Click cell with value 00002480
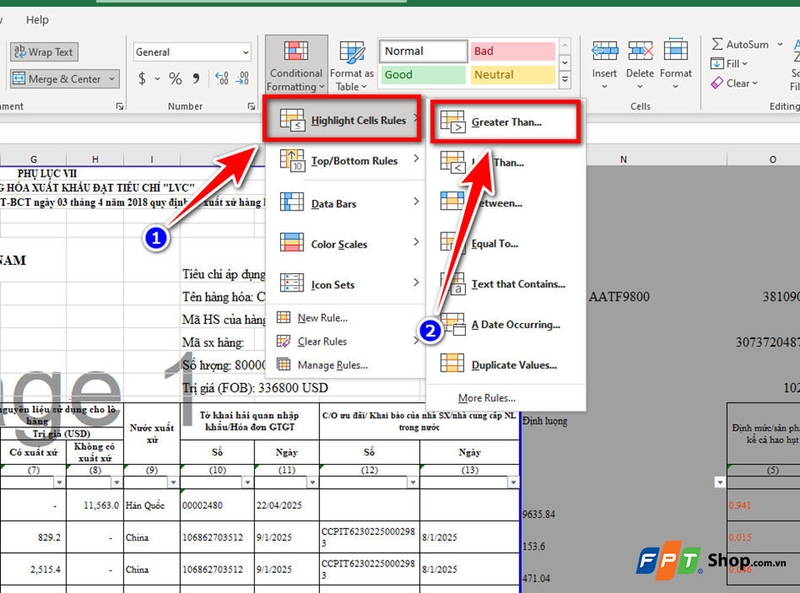This screenshot has width=800, height=593. pos(217,505)
